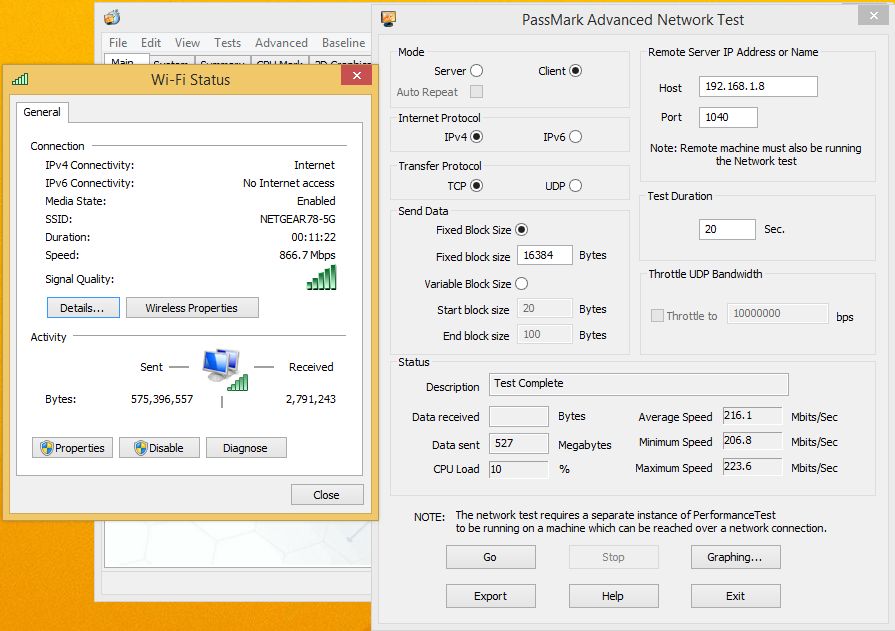Click the Data sent field
This screenshot has height=631, width=895.
519,443
